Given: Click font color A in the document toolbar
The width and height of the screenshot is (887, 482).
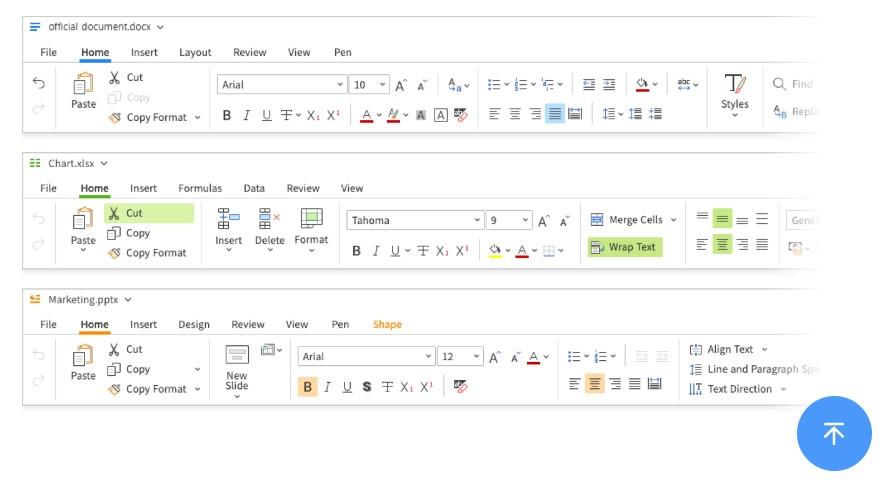Looking at the screenshot, I should tap(367, 115).
